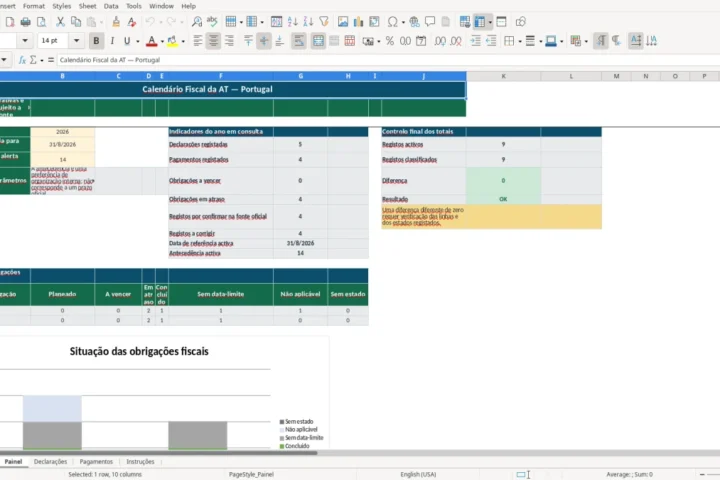
Task: Expand the highlighting color dropdown arrow
Action: [183, 41]
